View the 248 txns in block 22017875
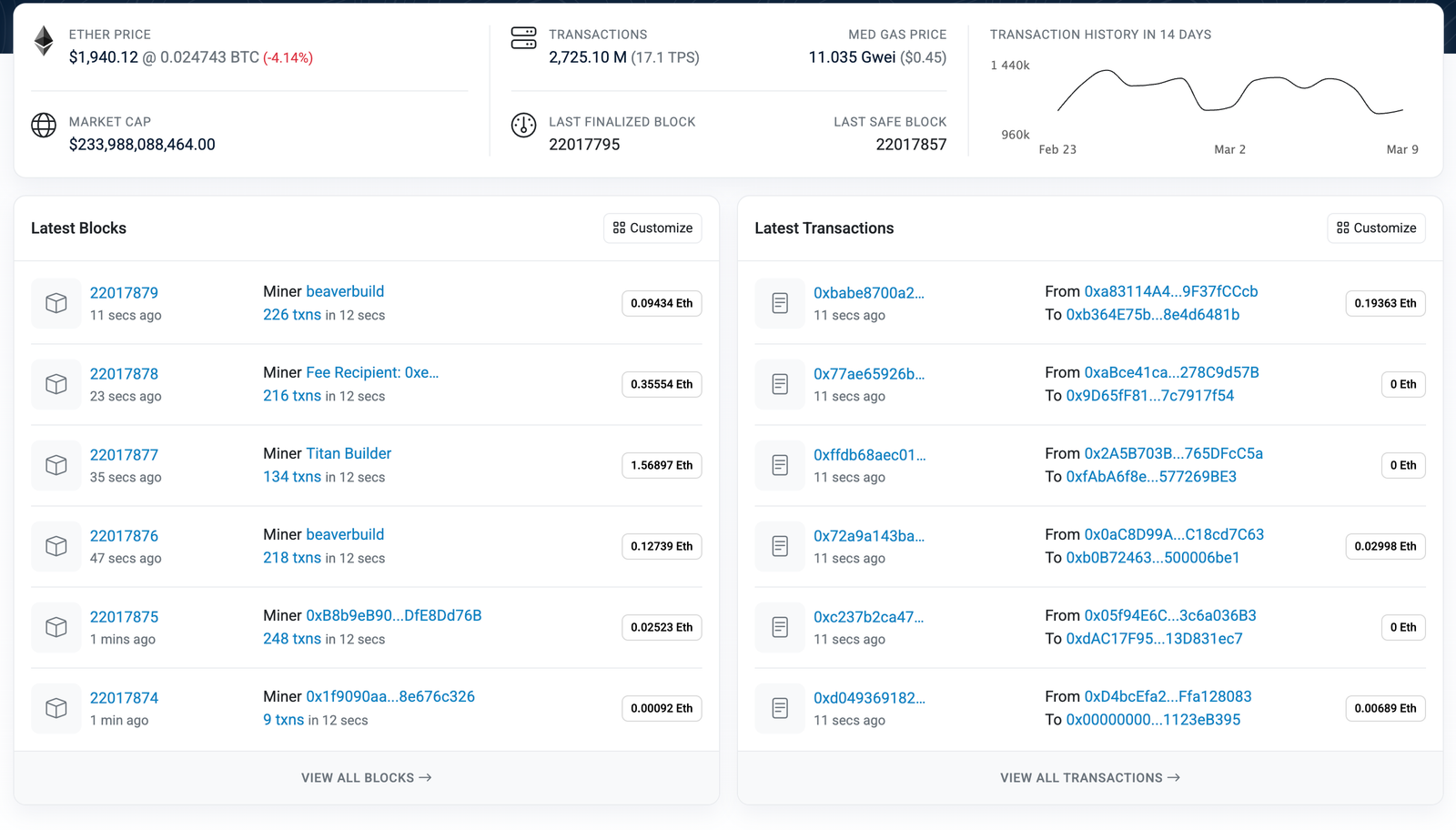 [292, 639]
